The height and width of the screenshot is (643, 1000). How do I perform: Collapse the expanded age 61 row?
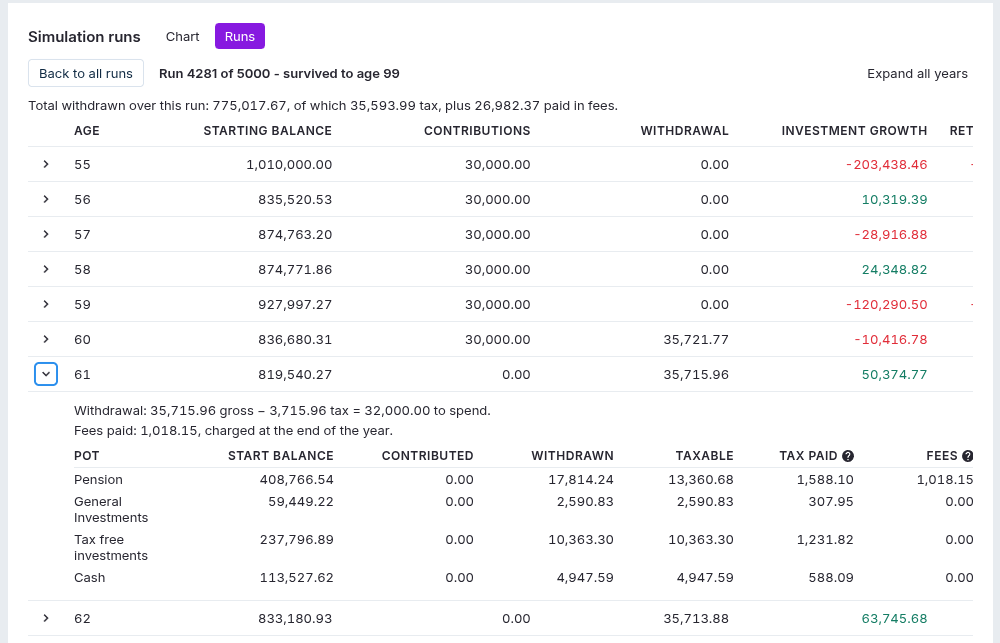[x=46, y=374]
